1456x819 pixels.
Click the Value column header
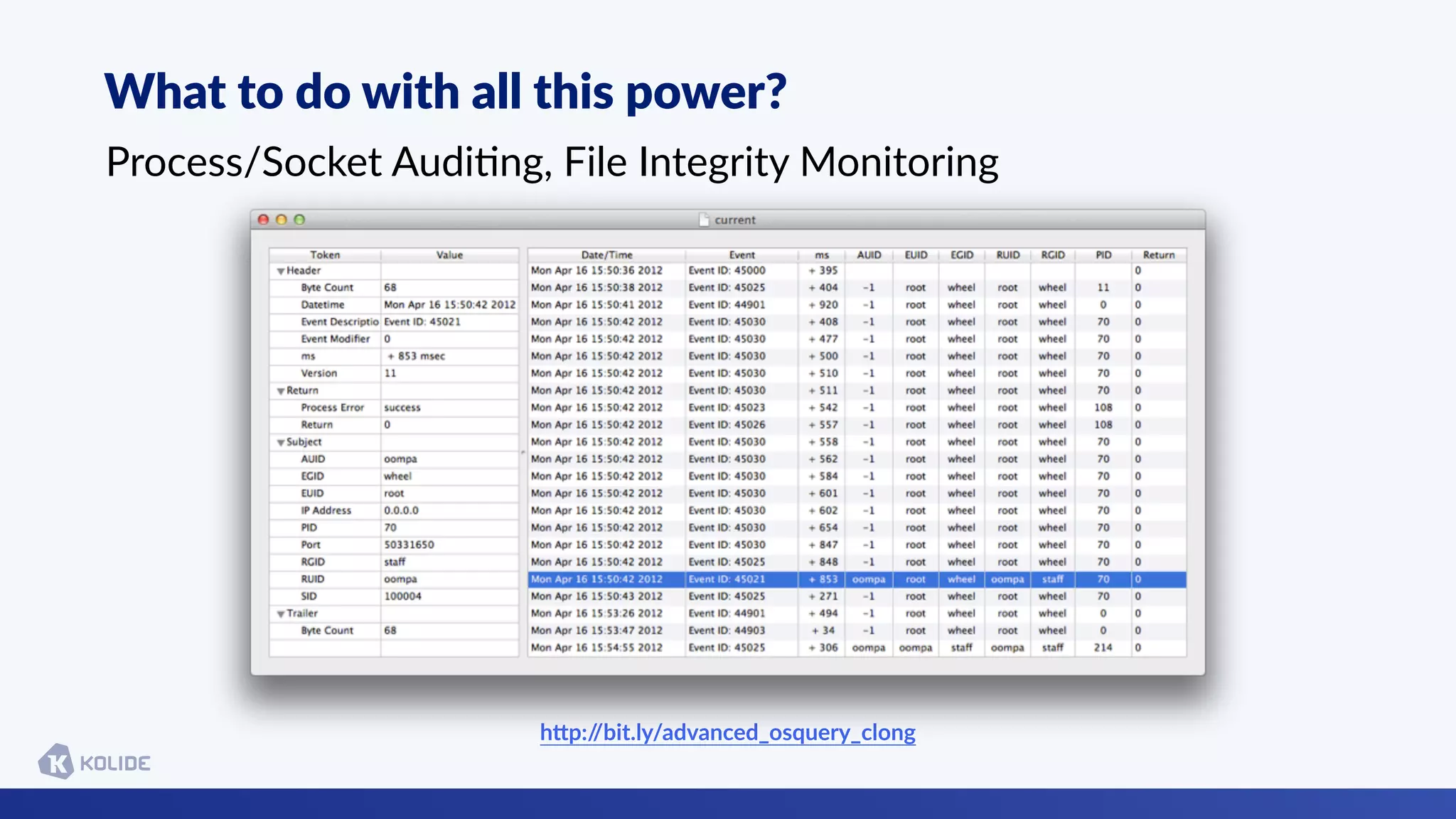coord(449,255)
